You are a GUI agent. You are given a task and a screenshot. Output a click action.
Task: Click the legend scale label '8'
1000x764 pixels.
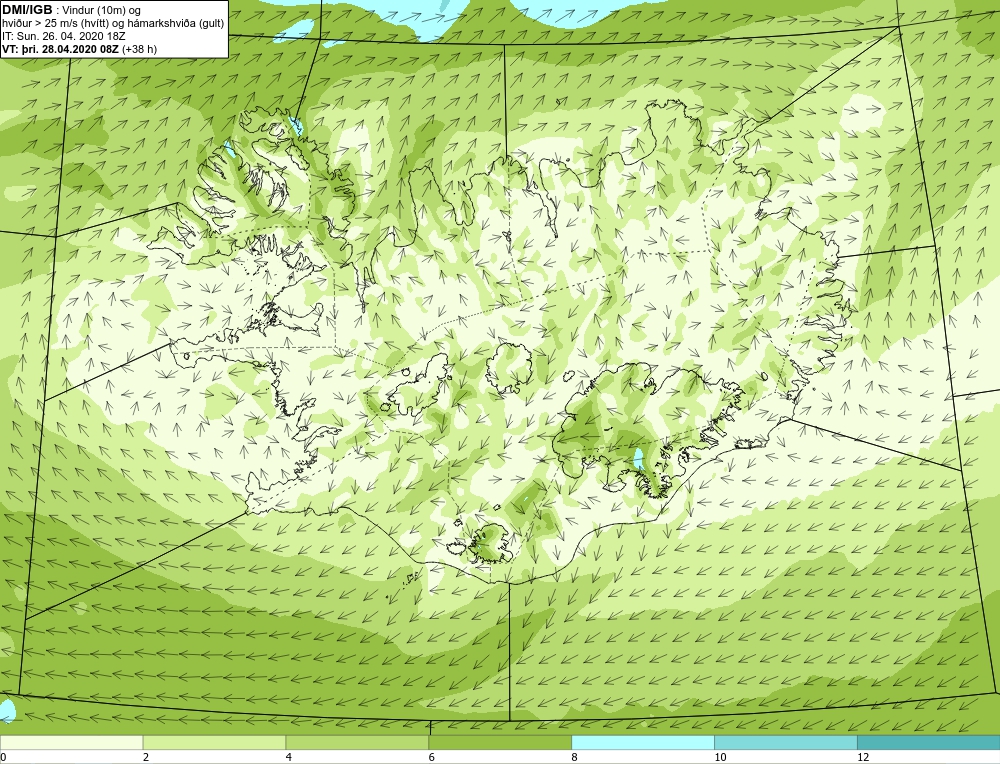point(575,757)
